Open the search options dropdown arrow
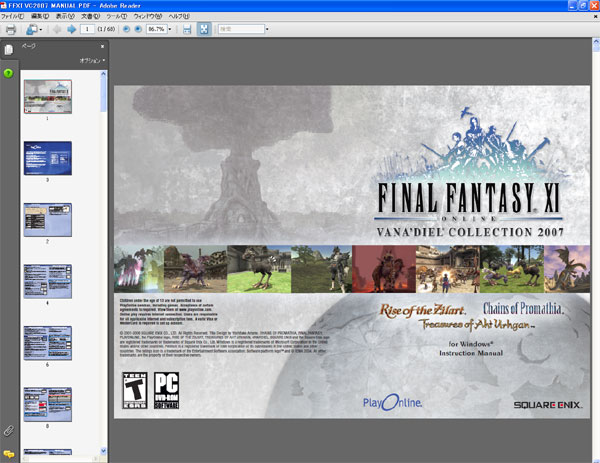 pyautogui.click(x=267, y=29)
